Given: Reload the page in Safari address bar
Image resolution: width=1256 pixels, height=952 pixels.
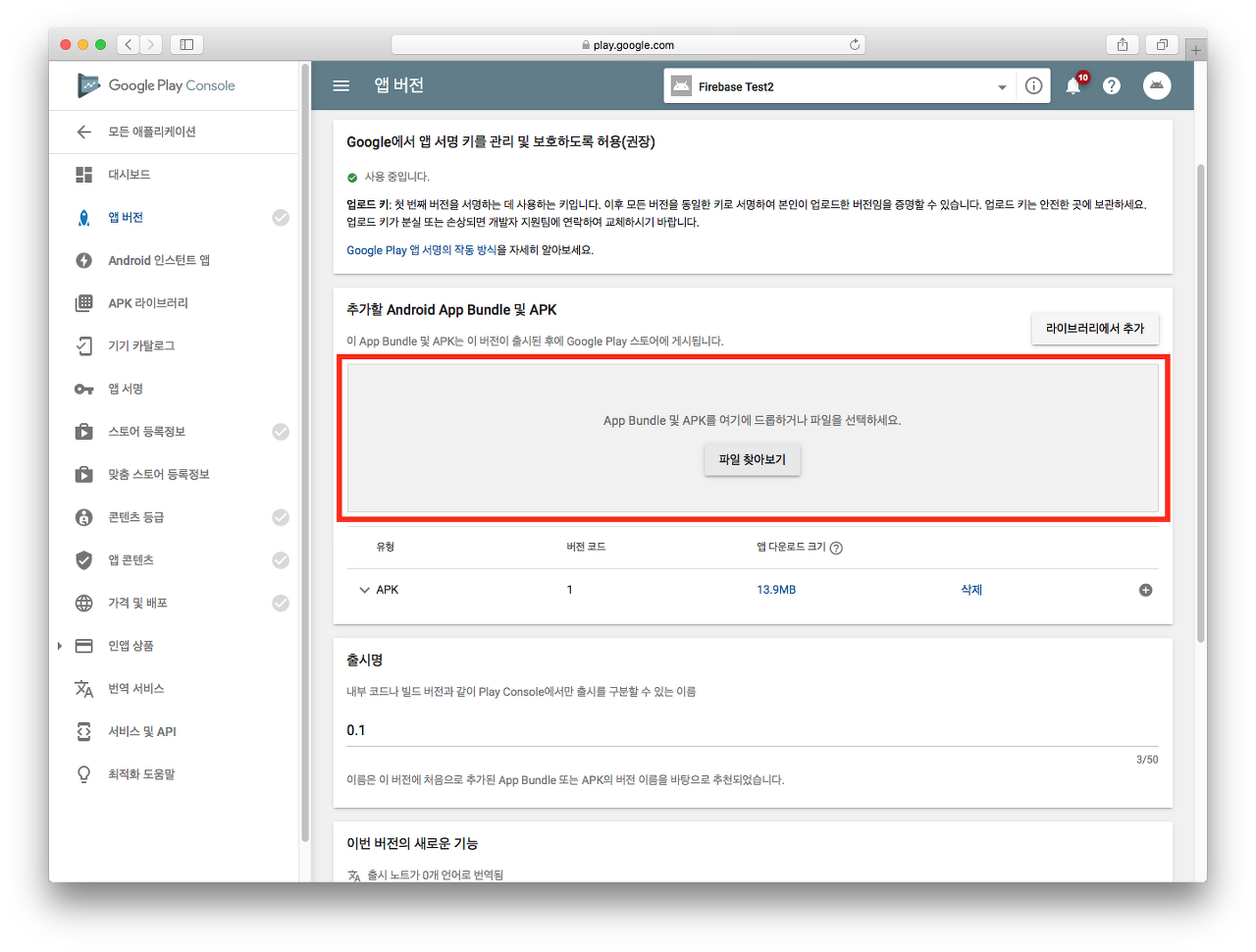Looking at the screenshot, I should pyautogui.click(x=855, y=45).
